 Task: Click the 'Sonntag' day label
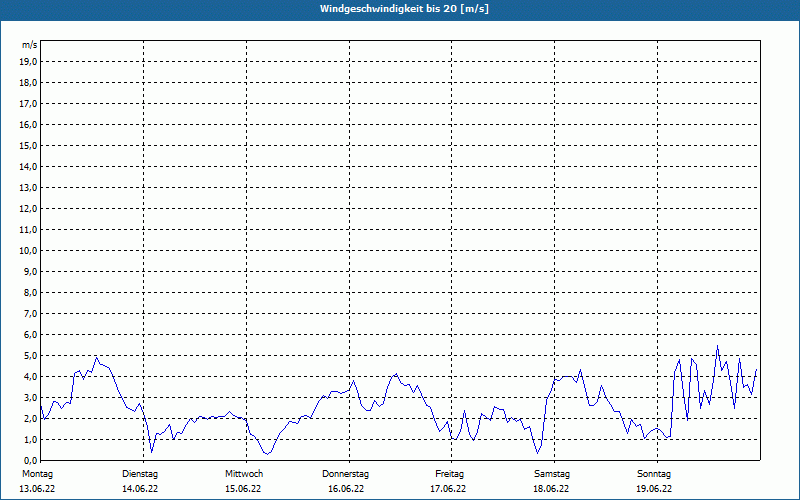click(654, 474)
